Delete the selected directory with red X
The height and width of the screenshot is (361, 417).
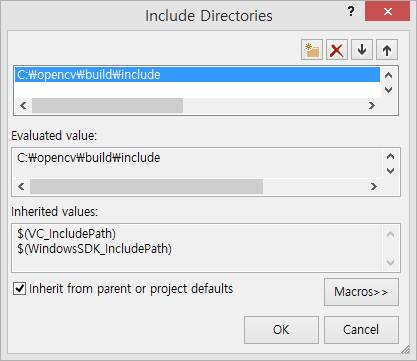(337, 50)
